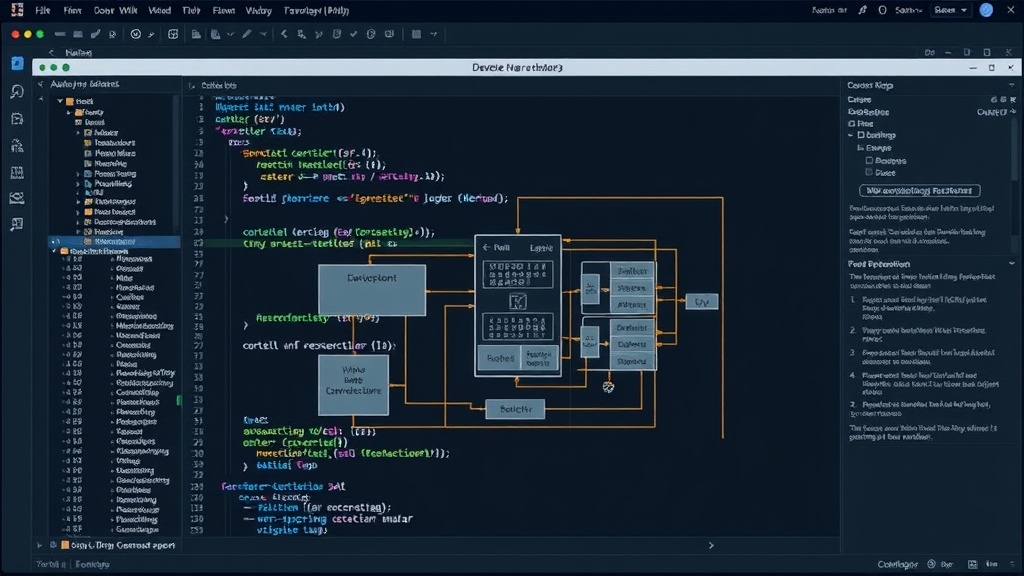The height and width of the screenshot is (576, 1024).
Task: Click the back arrow above the inner window title
Action: [51, 52]
